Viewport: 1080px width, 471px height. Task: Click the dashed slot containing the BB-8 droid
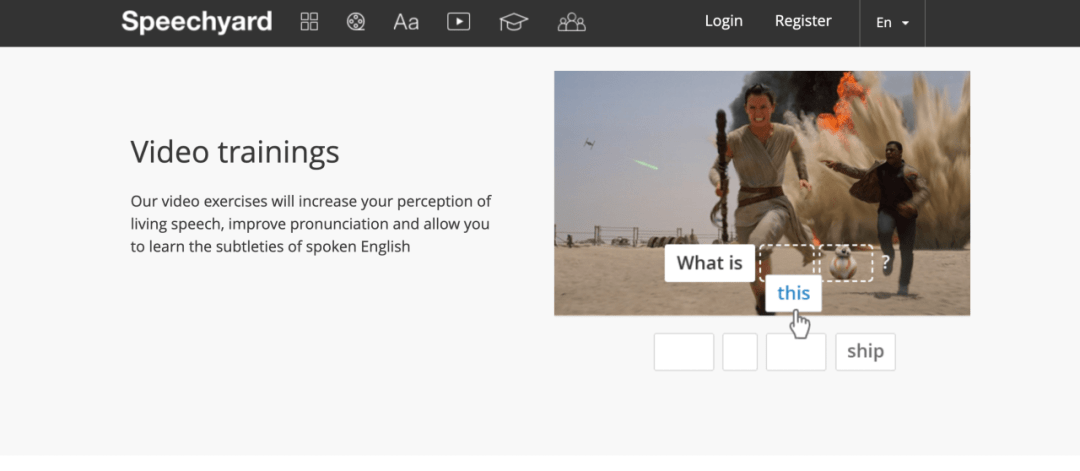(845, 263)
